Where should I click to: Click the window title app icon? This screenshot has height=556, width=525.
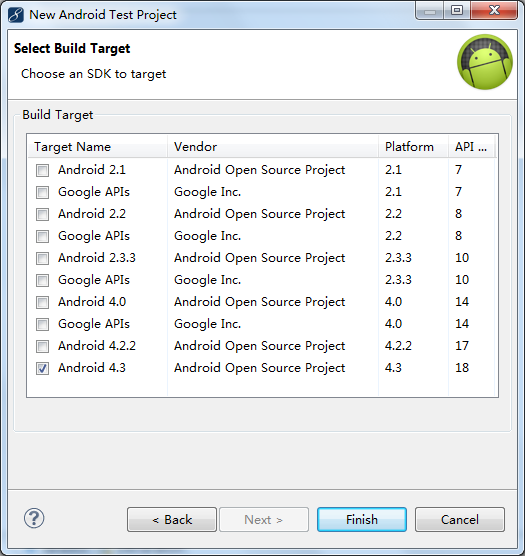pyautogui.click(x=16, y=15)
